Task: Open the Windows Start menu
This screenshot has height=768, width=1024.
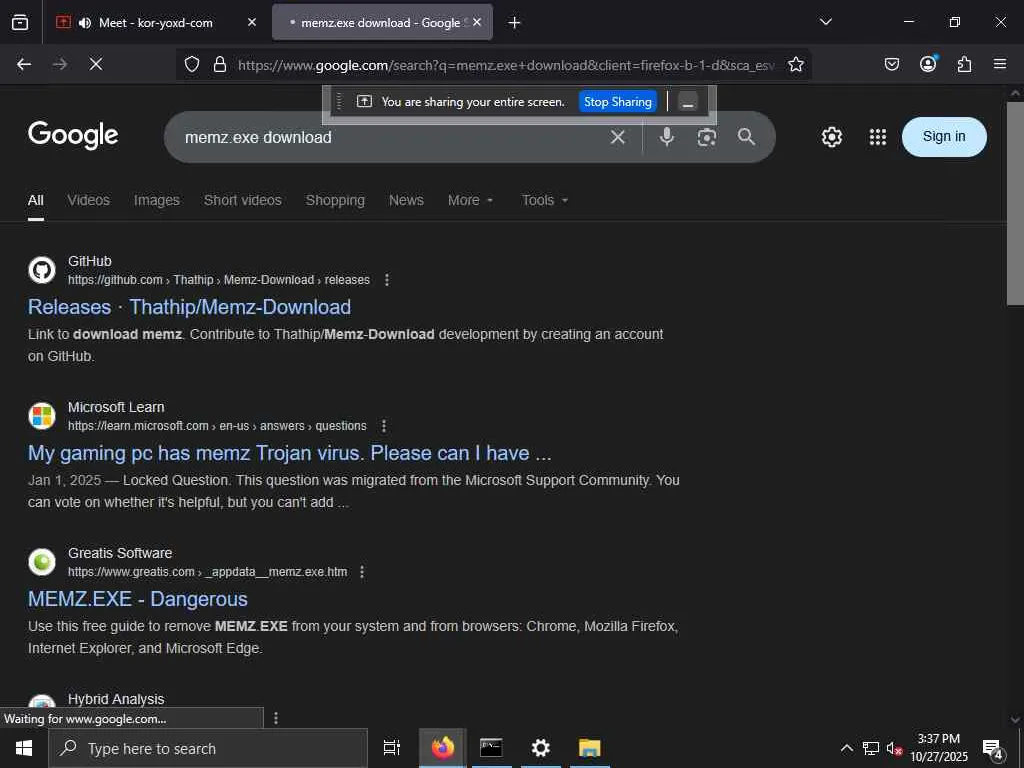Action: pos(24,748)
